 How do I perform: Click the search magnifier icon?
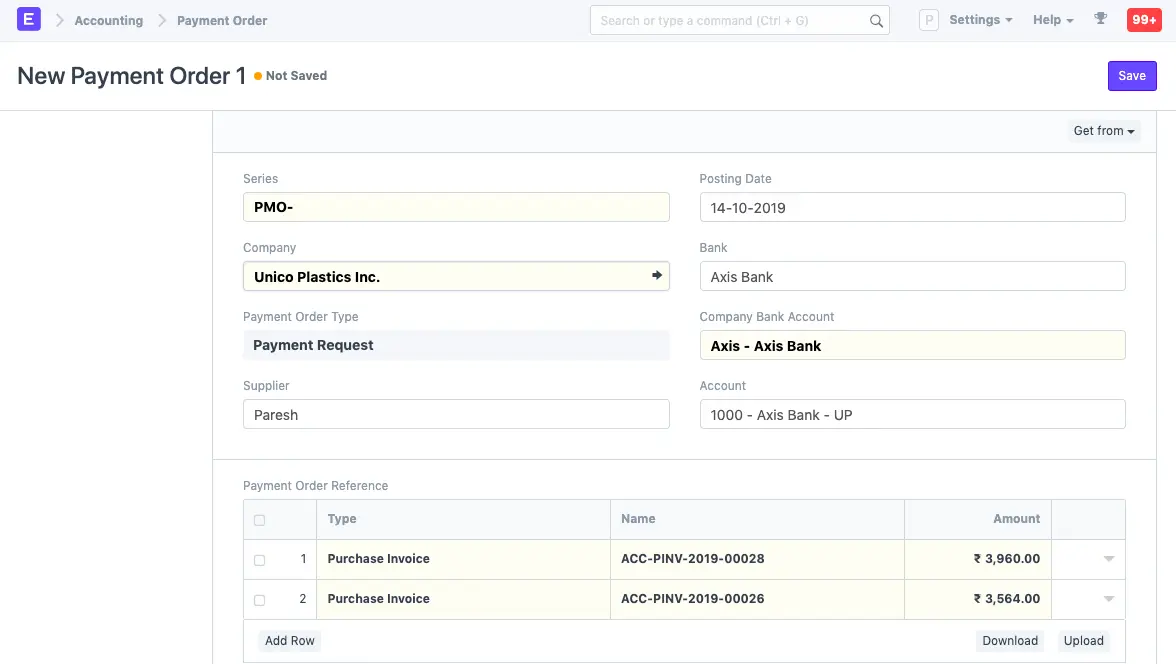(x=876, y=21)
